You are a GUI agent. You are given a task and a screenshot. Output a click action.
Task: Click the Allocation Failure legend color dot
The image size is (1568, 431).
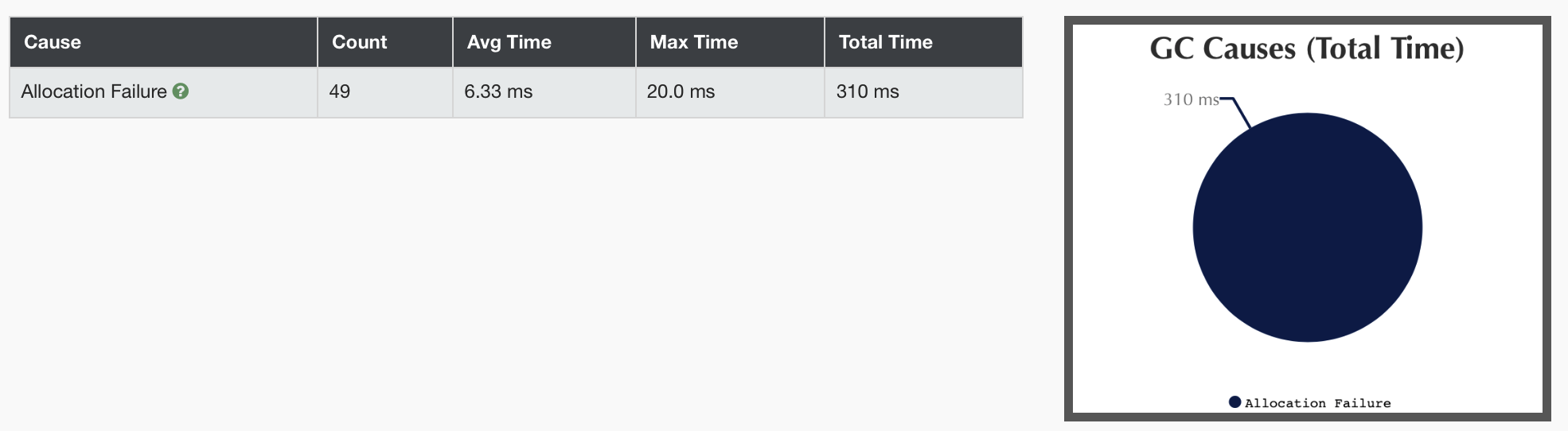1235,402
